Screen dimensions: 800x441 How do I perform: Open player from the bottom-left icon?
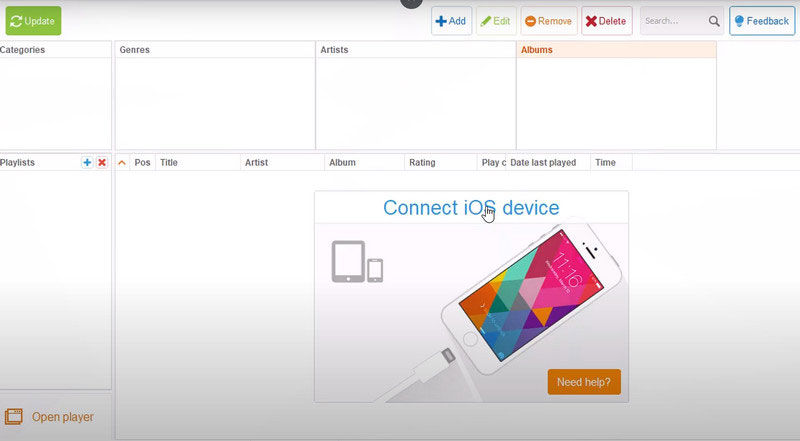point(14,417)
